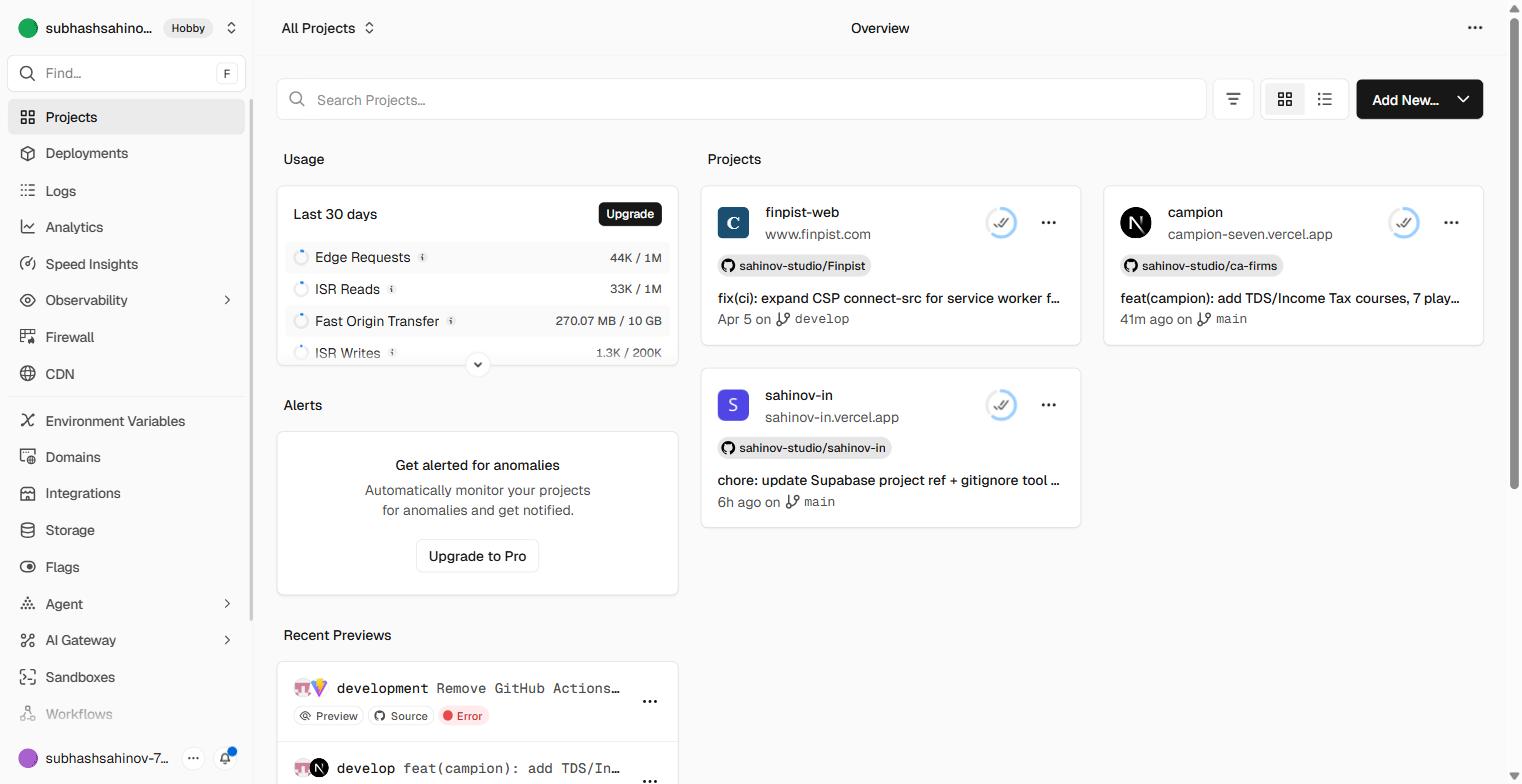Open finpist-web project options menu
This screenshot has height=784, width=1522.
click(x=1048, y=222)
